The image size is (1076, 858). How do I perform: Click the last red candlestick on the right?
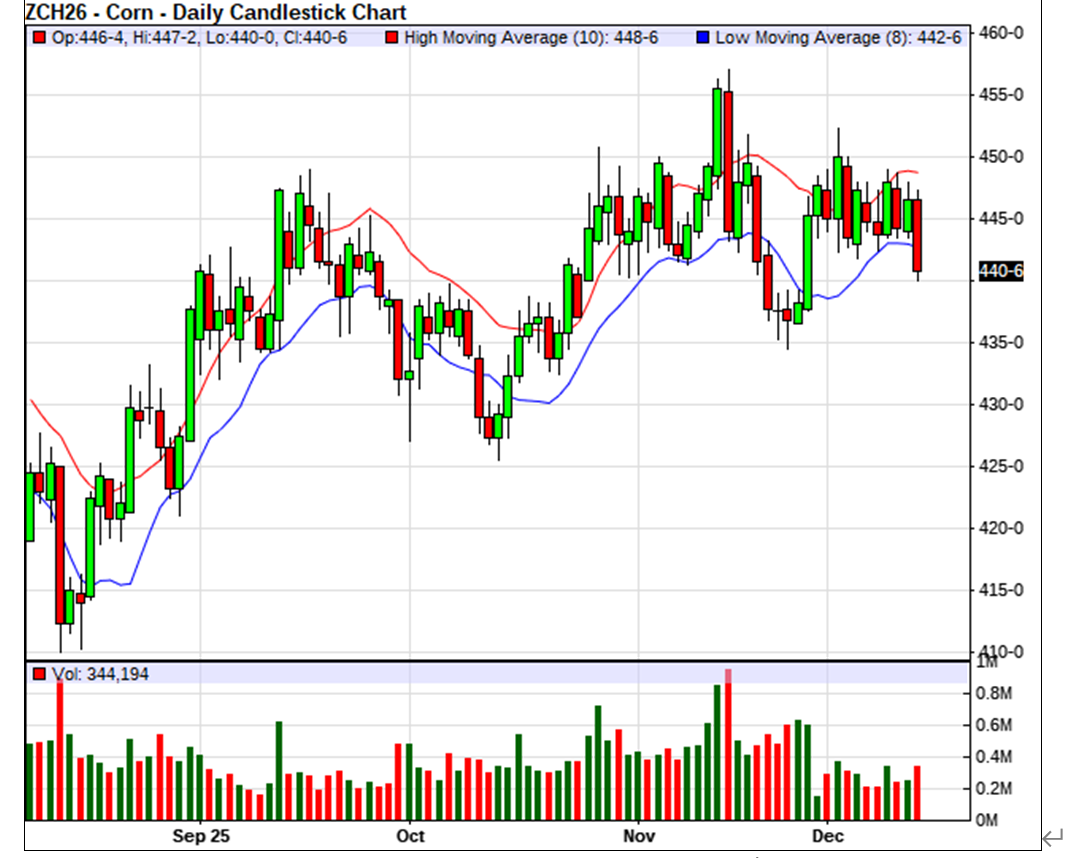[x=917, y=235]
